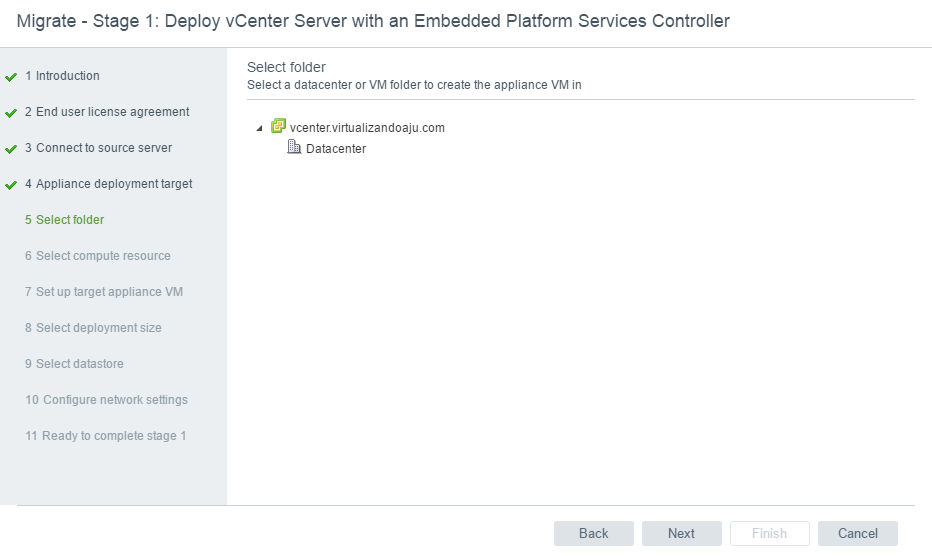Click the green checkmark beside Introduction
Image resolution: width=932 pixels, height=556 pixels.
(x=11, y=77)
